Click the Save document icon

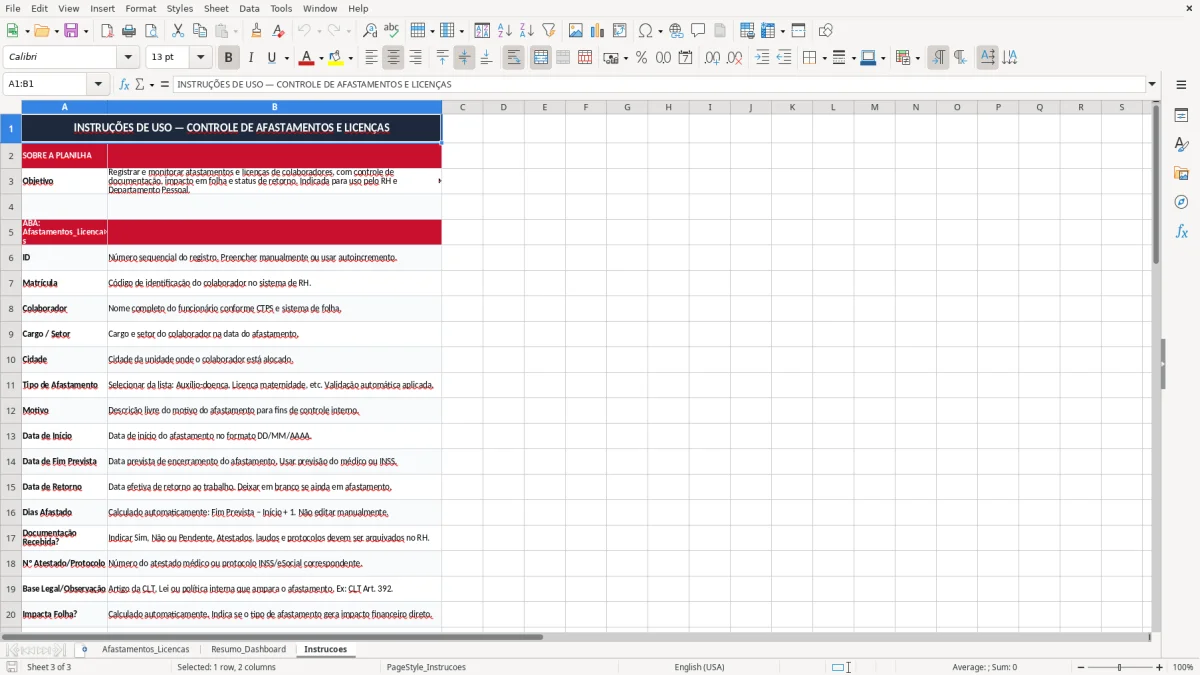click(x=71, y=31)
